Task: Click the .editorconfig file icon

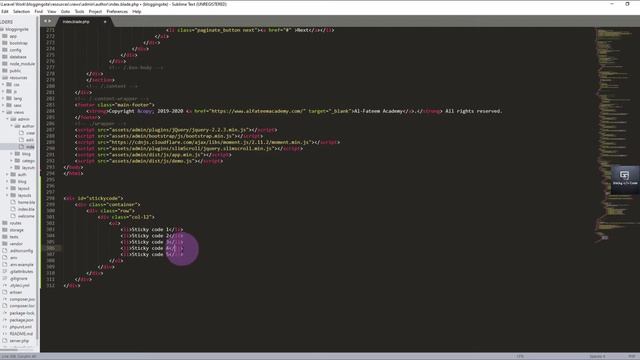Action: tap(5, 251)
